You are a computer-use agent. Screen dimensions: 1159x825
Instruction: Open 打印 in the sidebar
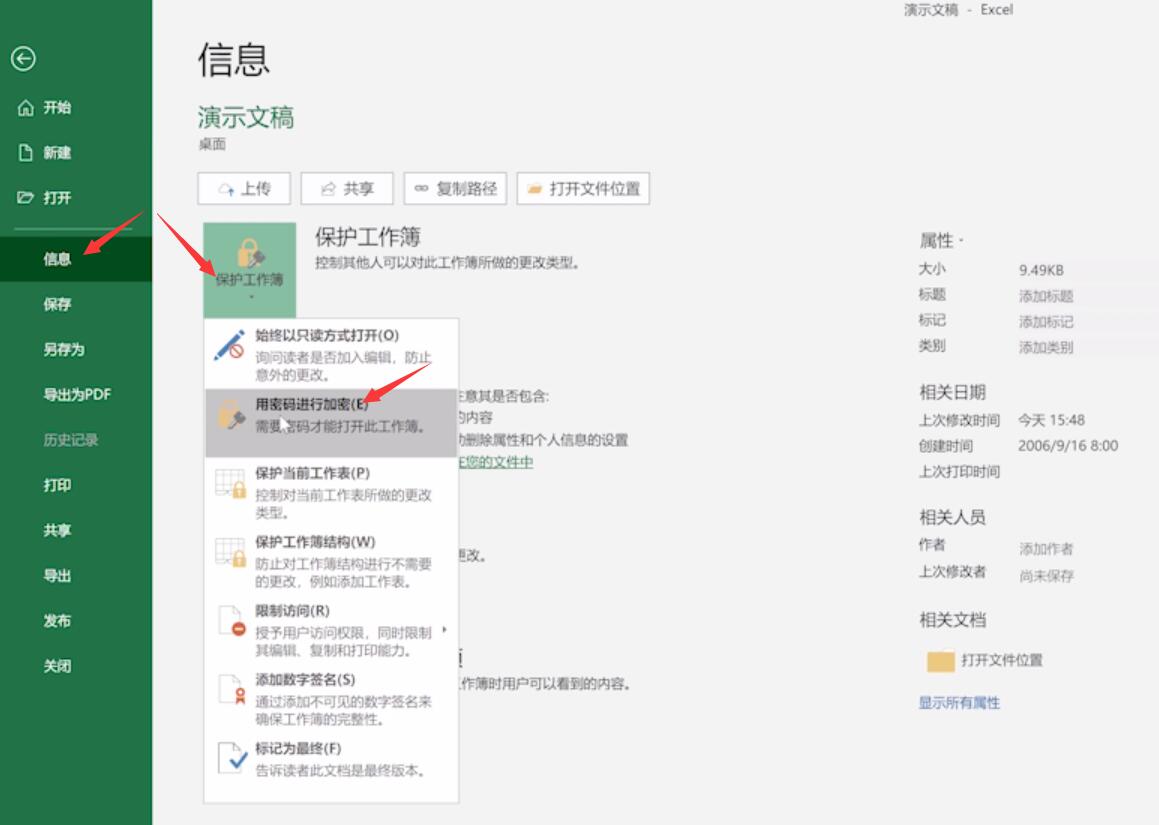click(57, 485)
